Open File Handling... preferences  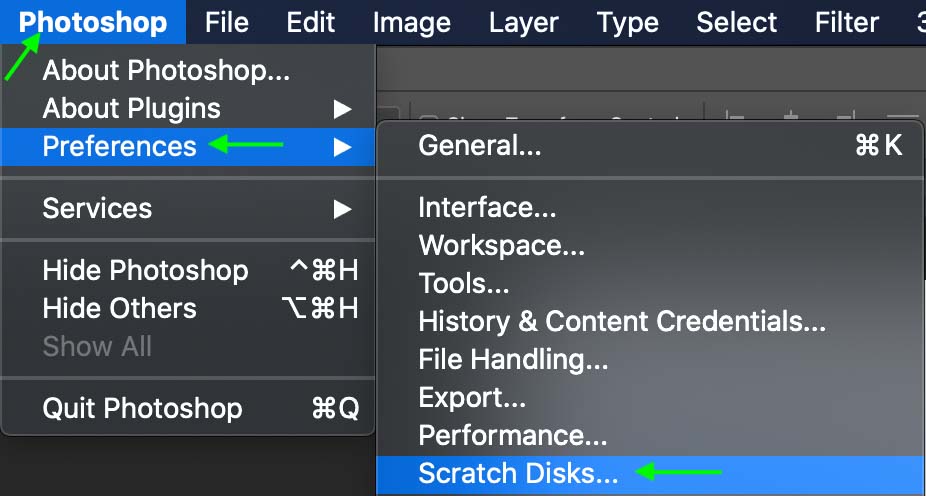pos(649,359)
